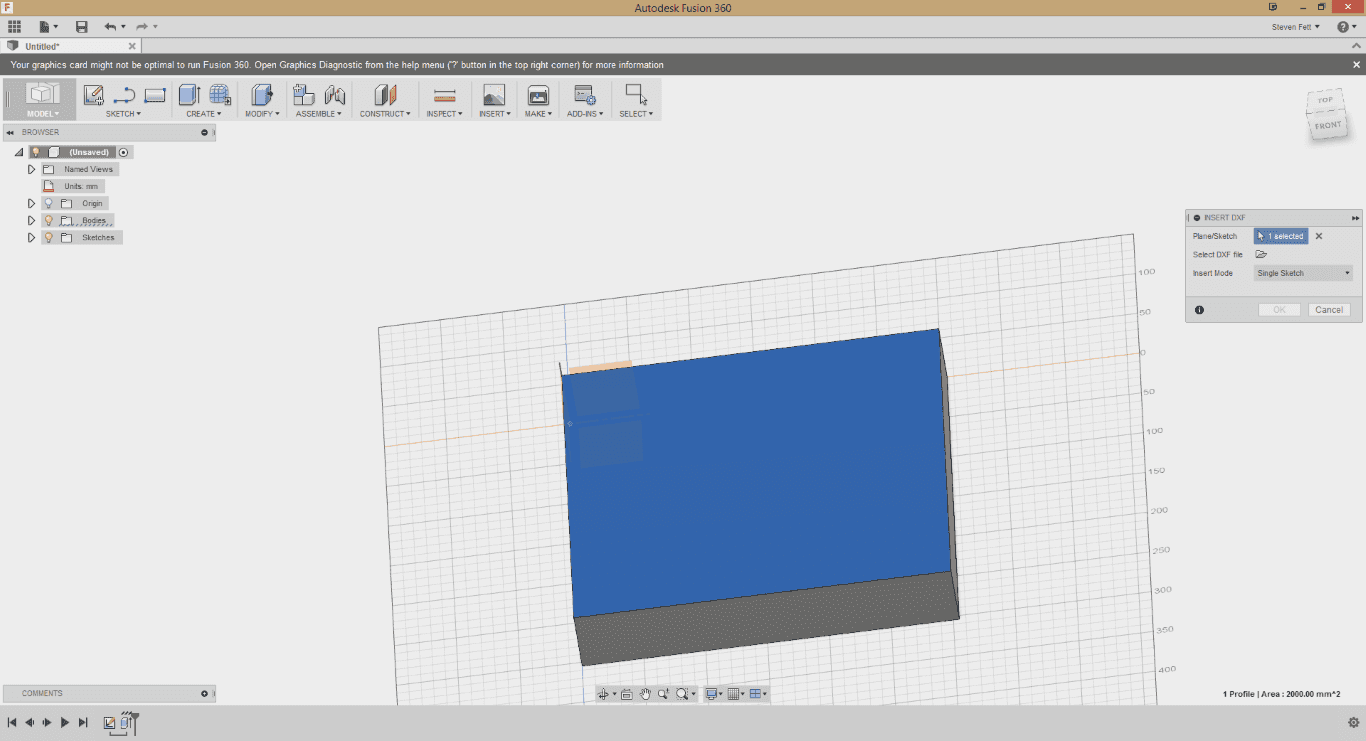Open preferences gear in timeline

pos(1354,722)
